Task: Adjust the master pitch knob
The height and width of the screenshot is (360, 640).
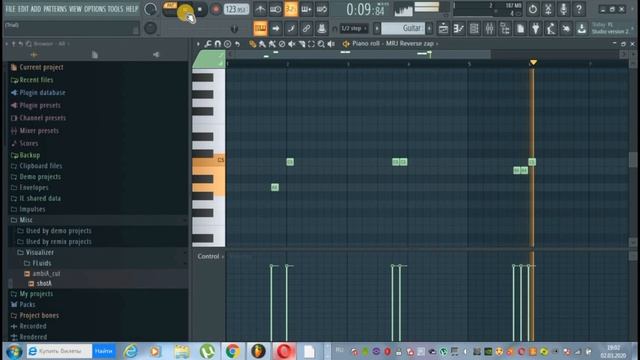Action: (x=150, y=28)
